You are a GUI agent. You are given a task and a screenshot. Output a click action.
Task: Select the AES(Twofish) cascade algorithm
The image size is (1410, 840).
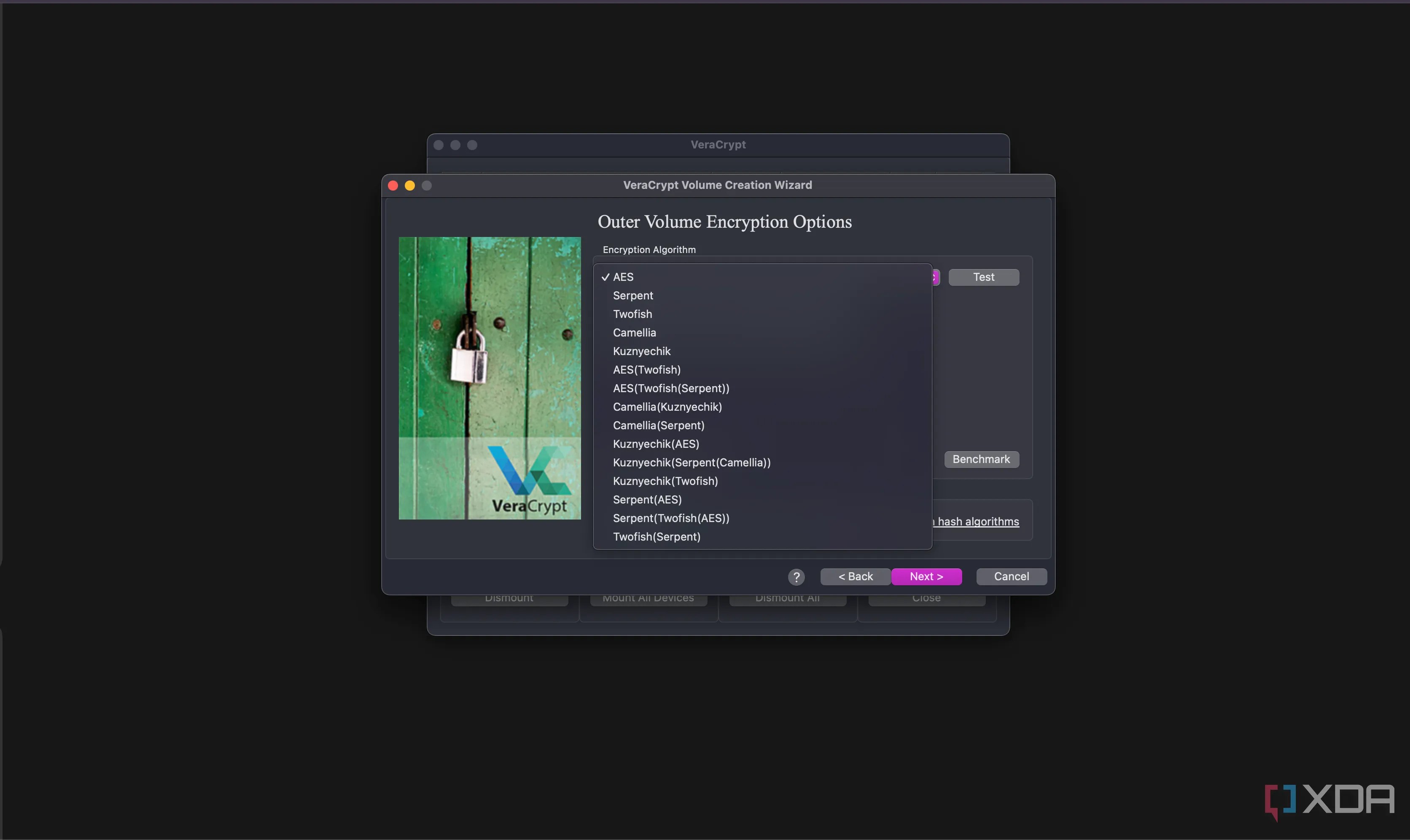pyautogui.click(x=646, y=370)
